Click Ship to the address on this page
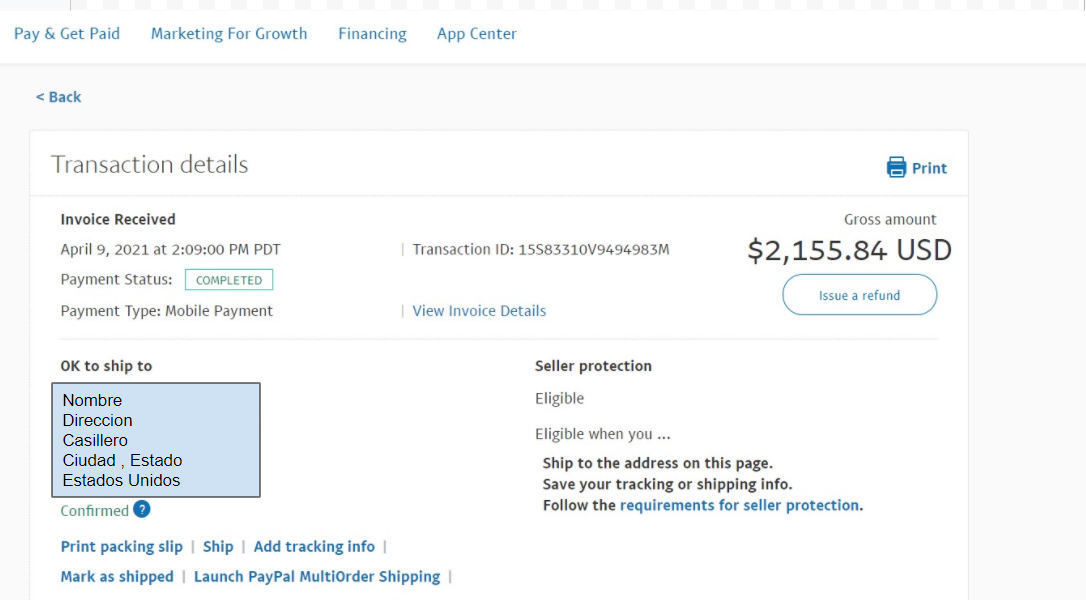Viewport: 1086px width, 600px height. point(658,463)
